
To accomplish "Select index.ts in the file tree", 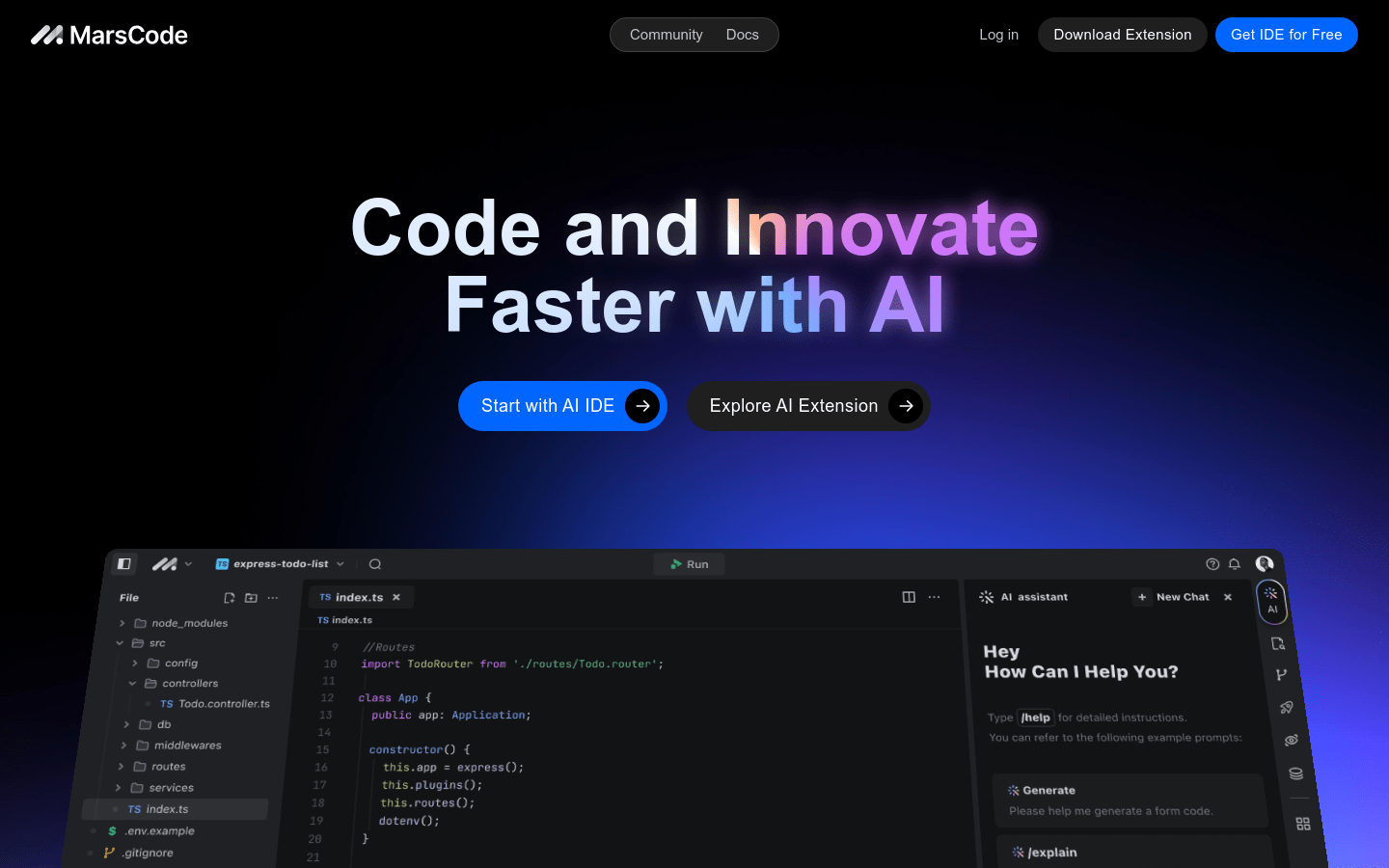I will (x=175, y=809).
